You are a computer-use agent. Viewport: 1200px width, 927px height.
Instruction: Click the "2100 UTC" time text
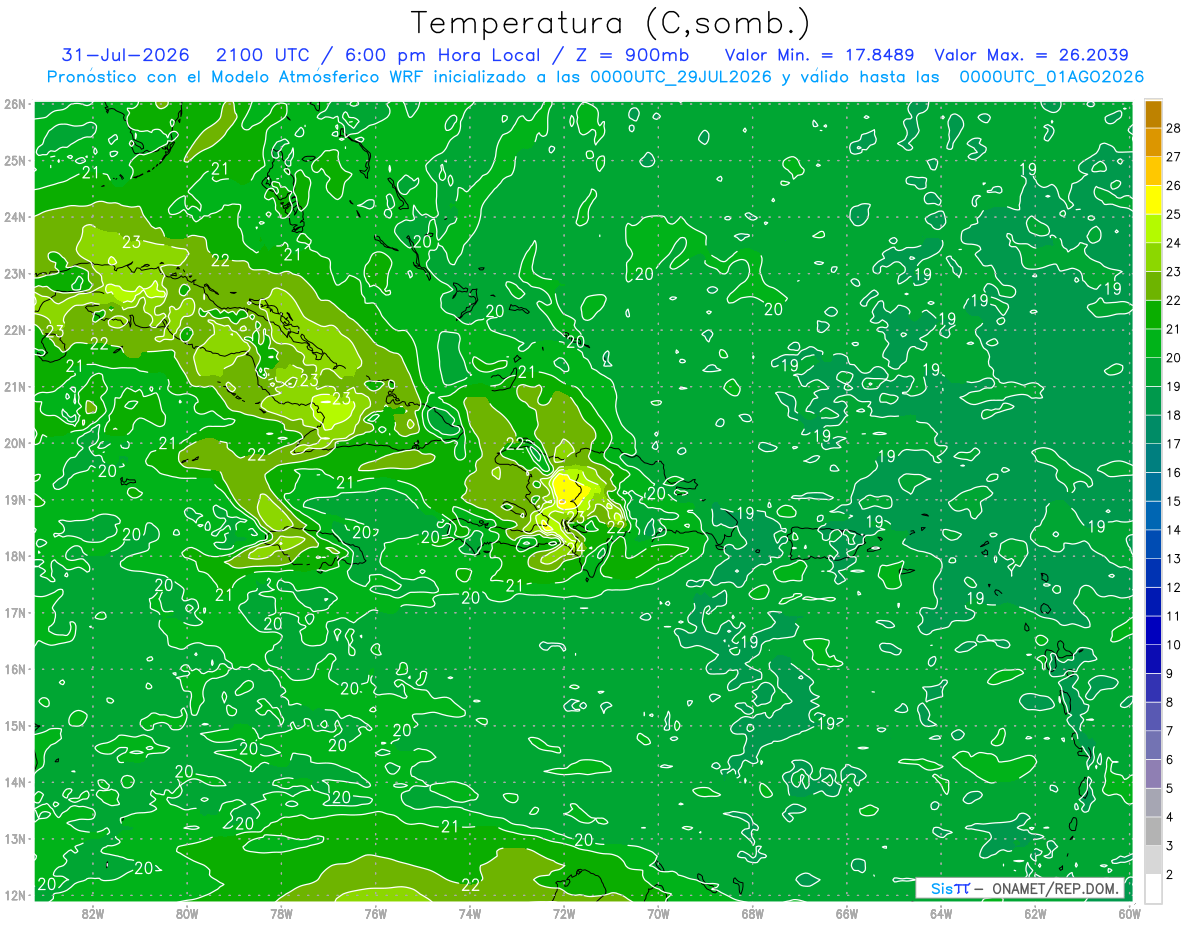pyautogui.click(x=263, y=55)
